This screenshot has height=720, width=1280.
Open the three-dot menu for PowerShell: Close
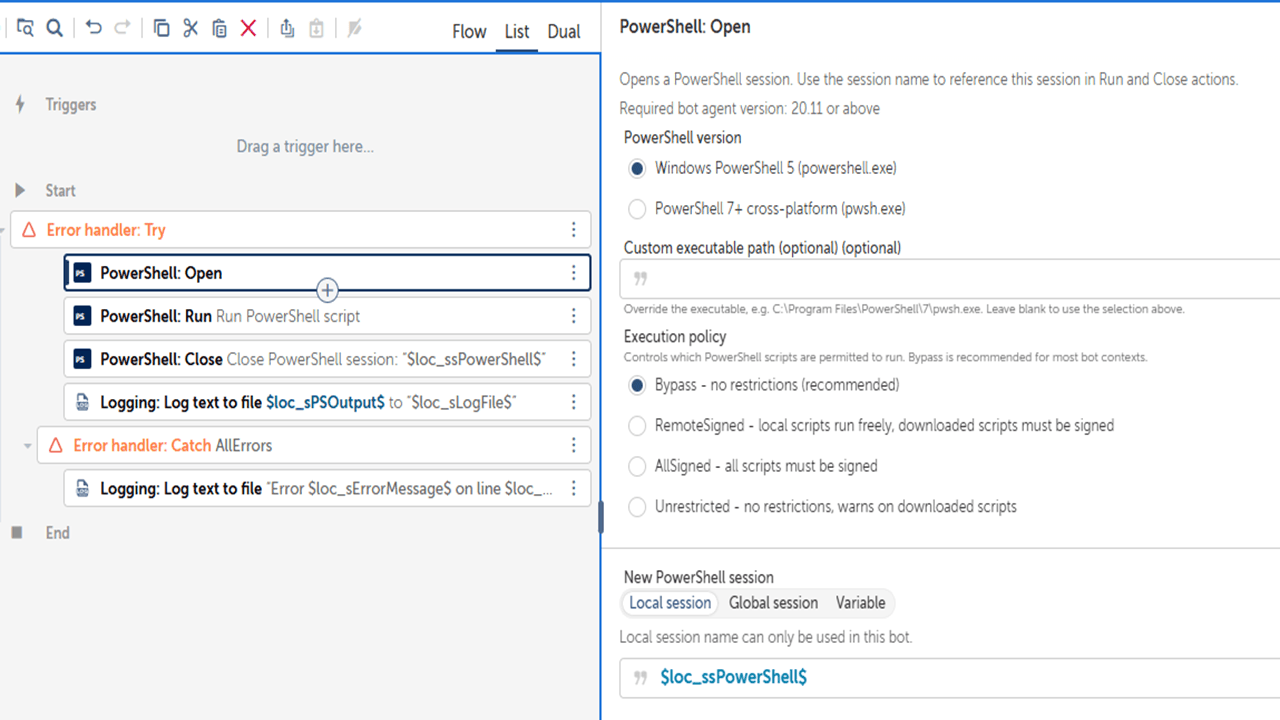(573, 359)
